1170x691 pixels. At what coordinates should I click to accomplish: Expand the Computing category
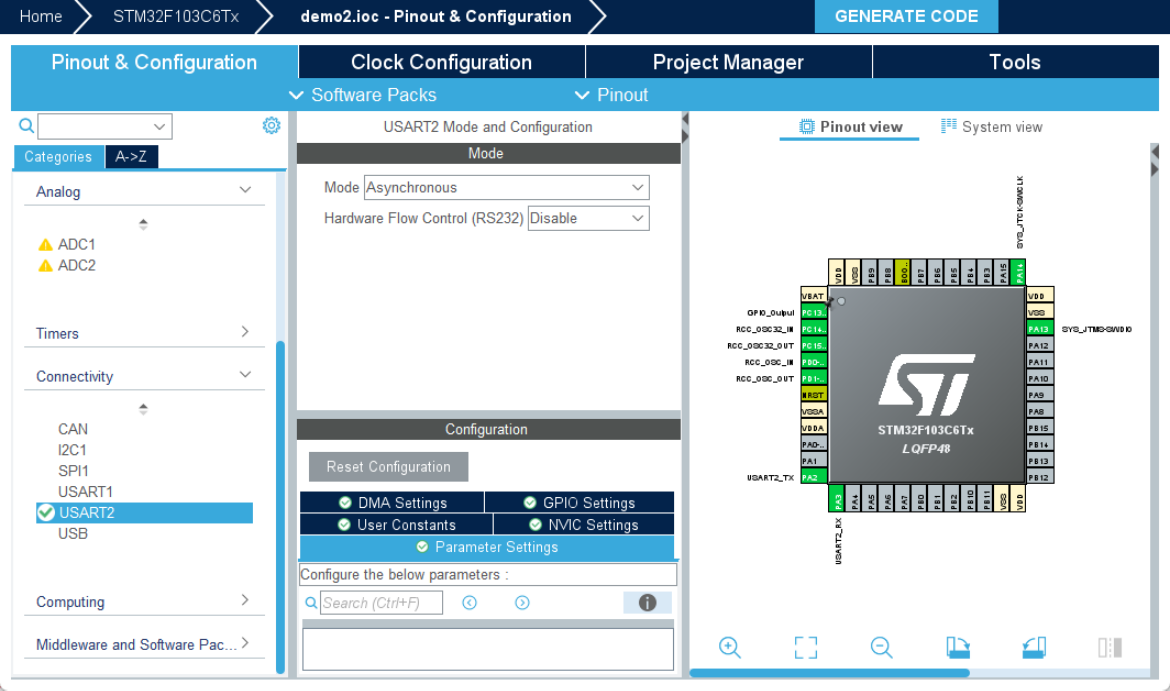(x=245, y=600)
